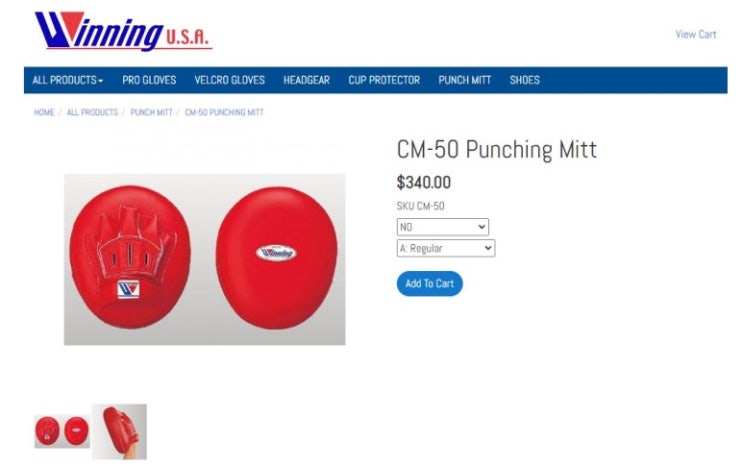The height and width of the screenshot is (466, 743).
Task: Expand the ALL PRODUCTS menu
Action: 67,80
